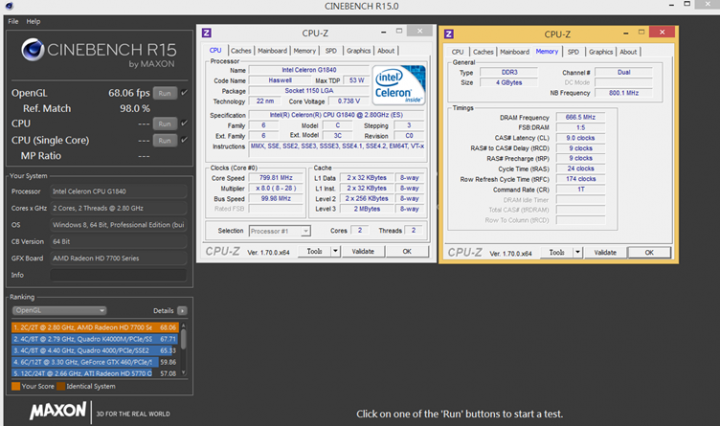Run the OpenGL benchmark
720x426 pixels.
coord(165,93)
